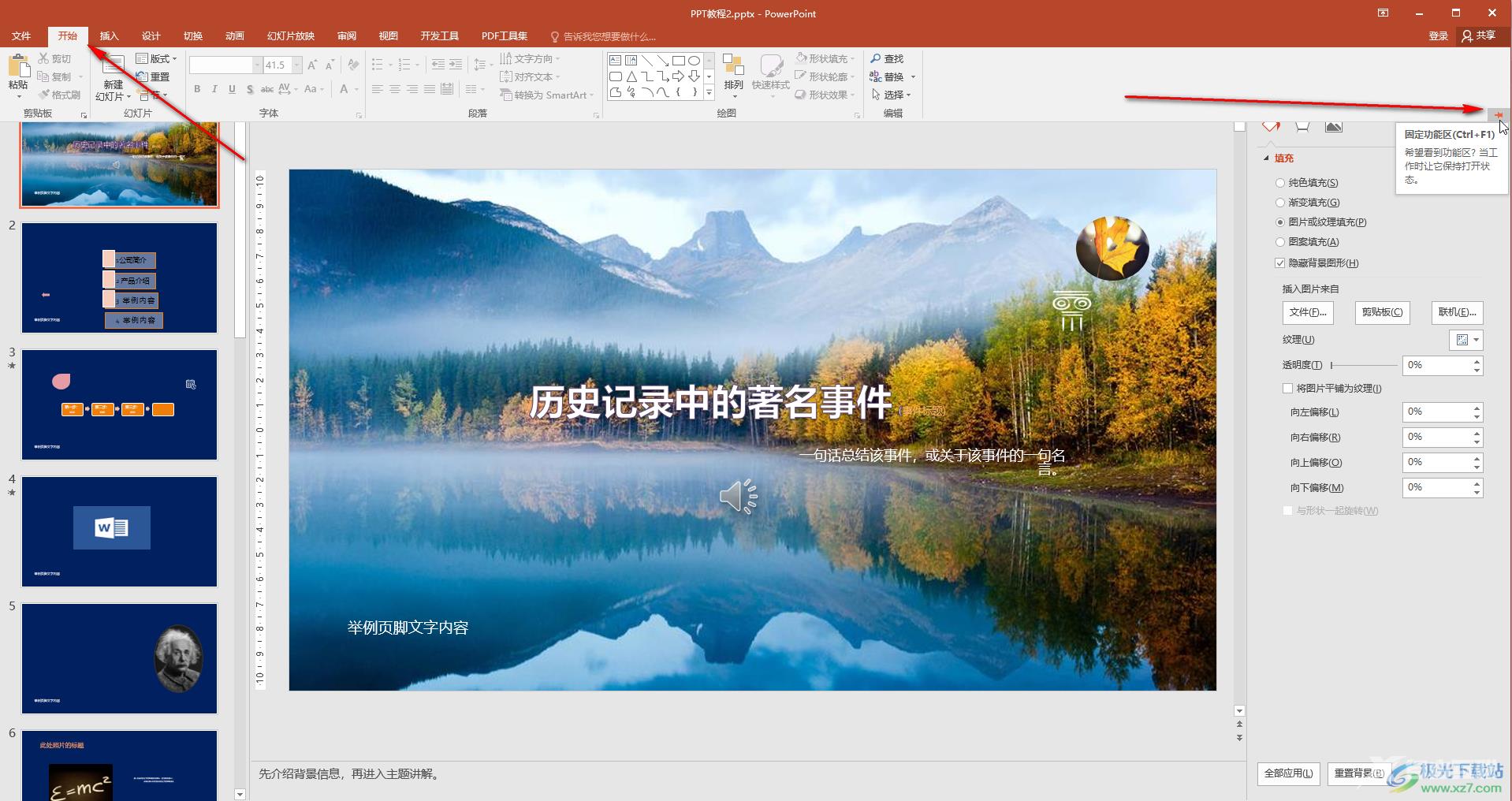Open Fill & Line paint bucket tab icon

click(x=1271, y=126)
